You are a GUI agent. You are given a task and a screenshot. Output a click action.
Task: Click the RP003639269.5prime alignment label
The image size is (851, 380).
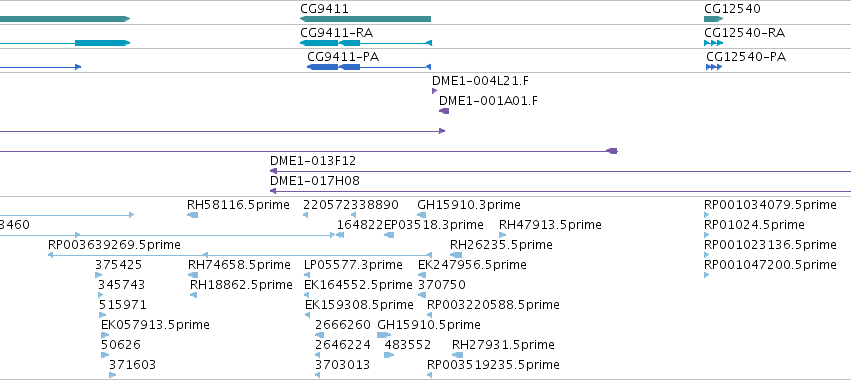point(115,245)
